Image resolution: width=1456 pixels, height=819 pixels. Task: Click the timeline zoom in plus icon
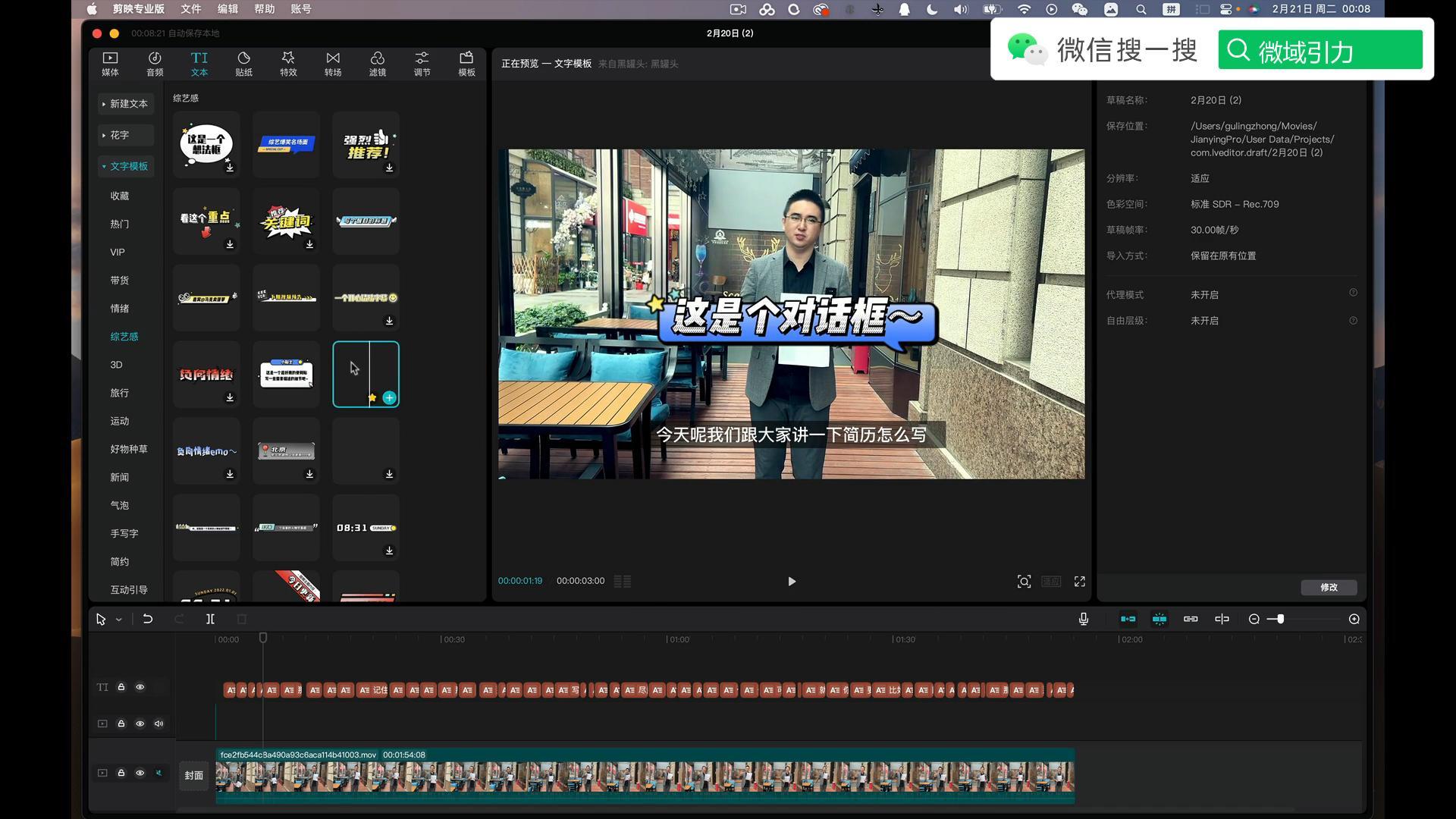tap(1354, 619)
